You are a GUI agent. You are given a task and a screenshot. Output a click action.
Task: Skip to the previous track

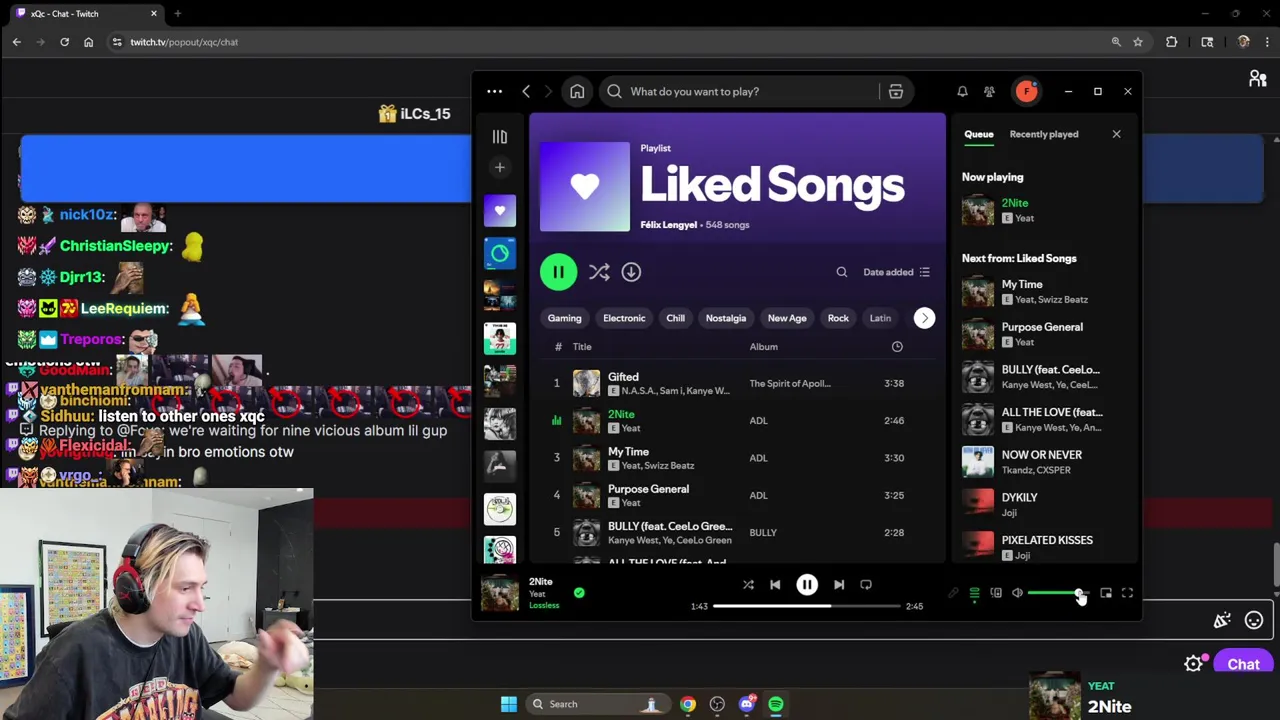775,585
